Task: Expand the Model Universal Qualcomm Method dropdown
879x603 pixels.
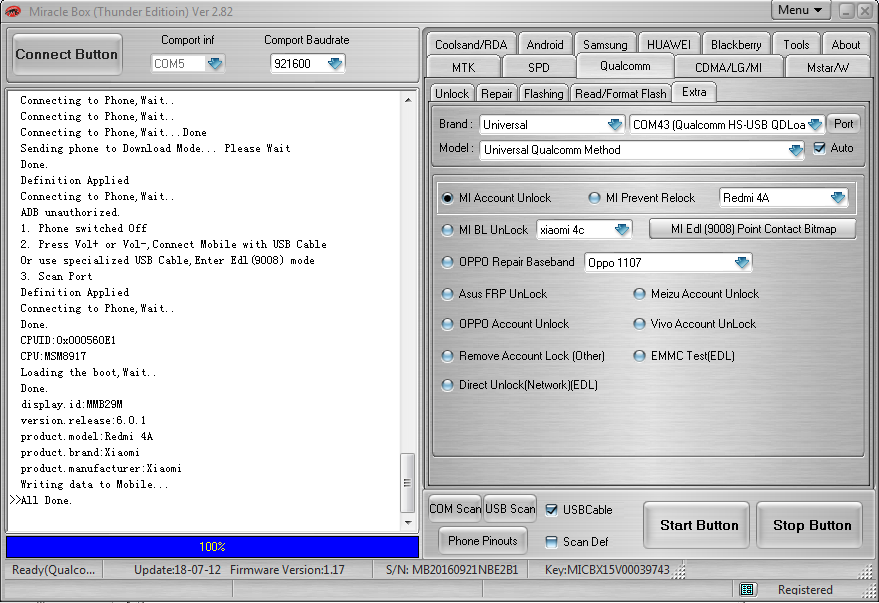Action: (x=795, y=150)
